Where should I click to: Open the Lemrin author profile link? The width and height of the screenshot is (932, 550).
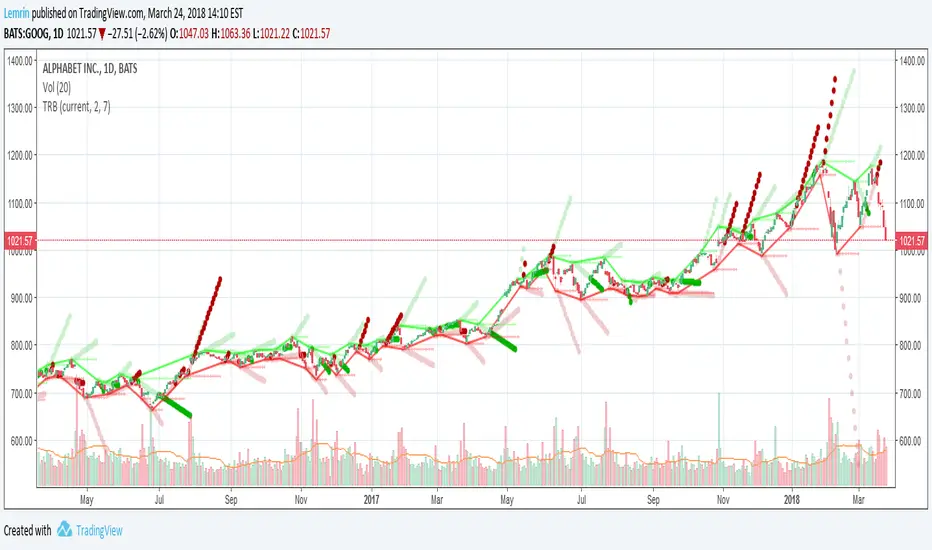click(x=17, y=13)
